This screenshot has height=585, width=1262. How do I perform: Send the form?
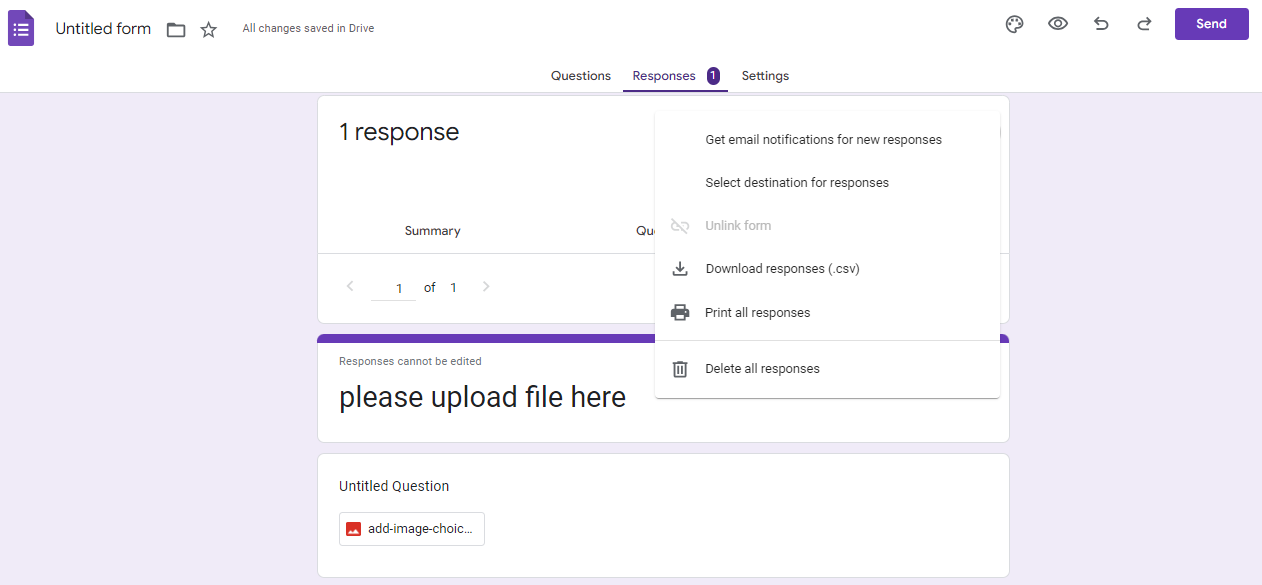[1211, 23]
